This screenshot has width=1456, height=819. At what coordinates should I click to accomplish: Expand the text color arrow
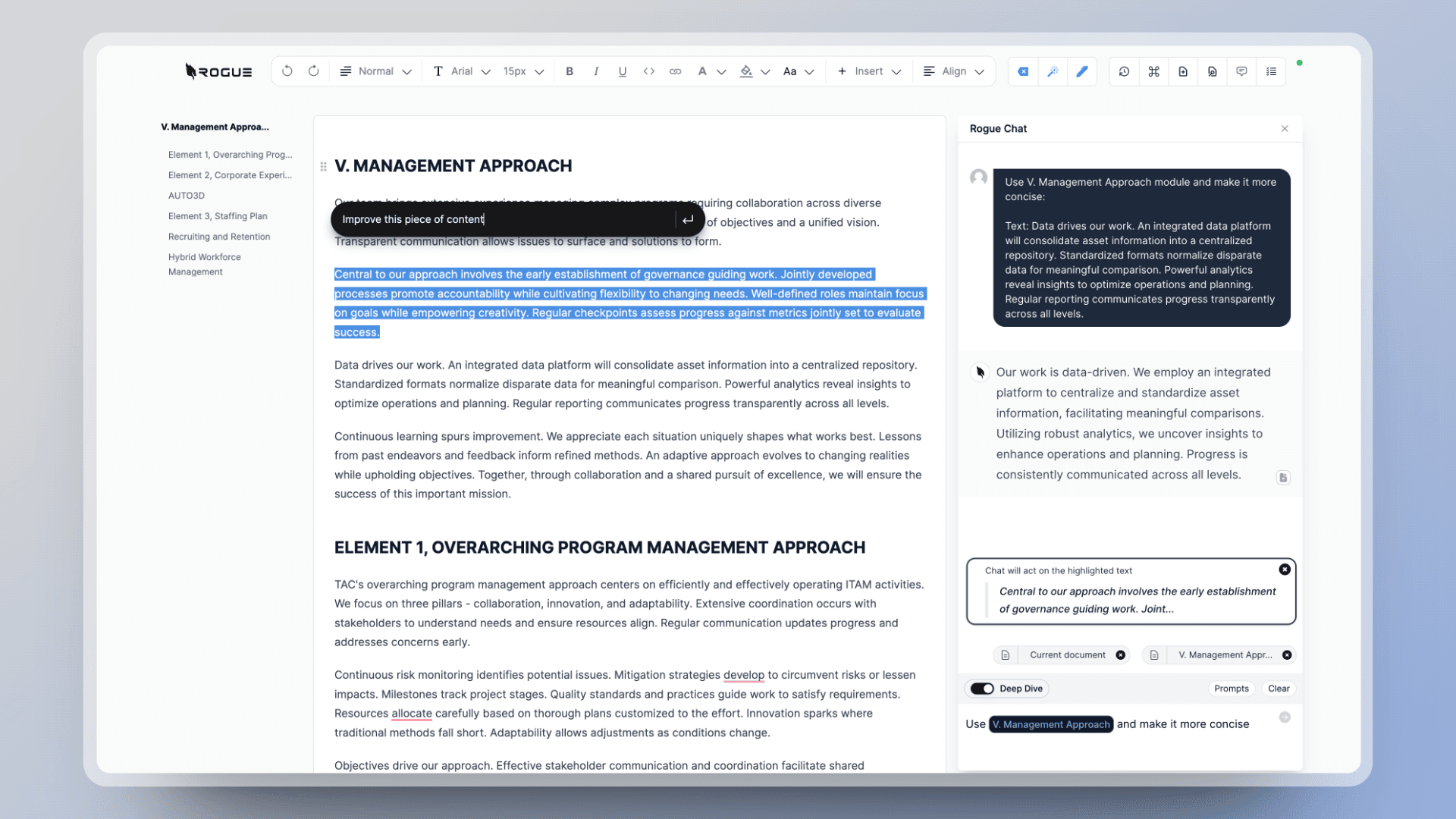click(721, 72)
